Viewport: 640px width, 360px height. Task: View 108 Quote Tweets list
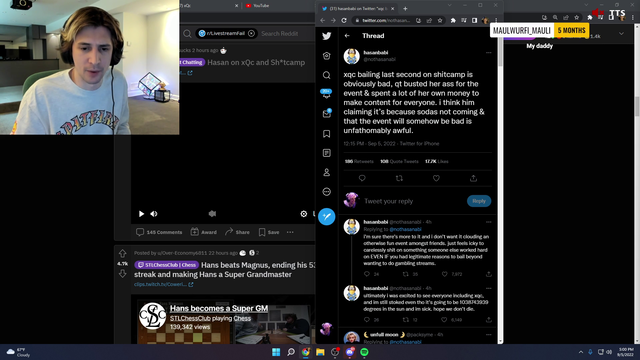399,161
